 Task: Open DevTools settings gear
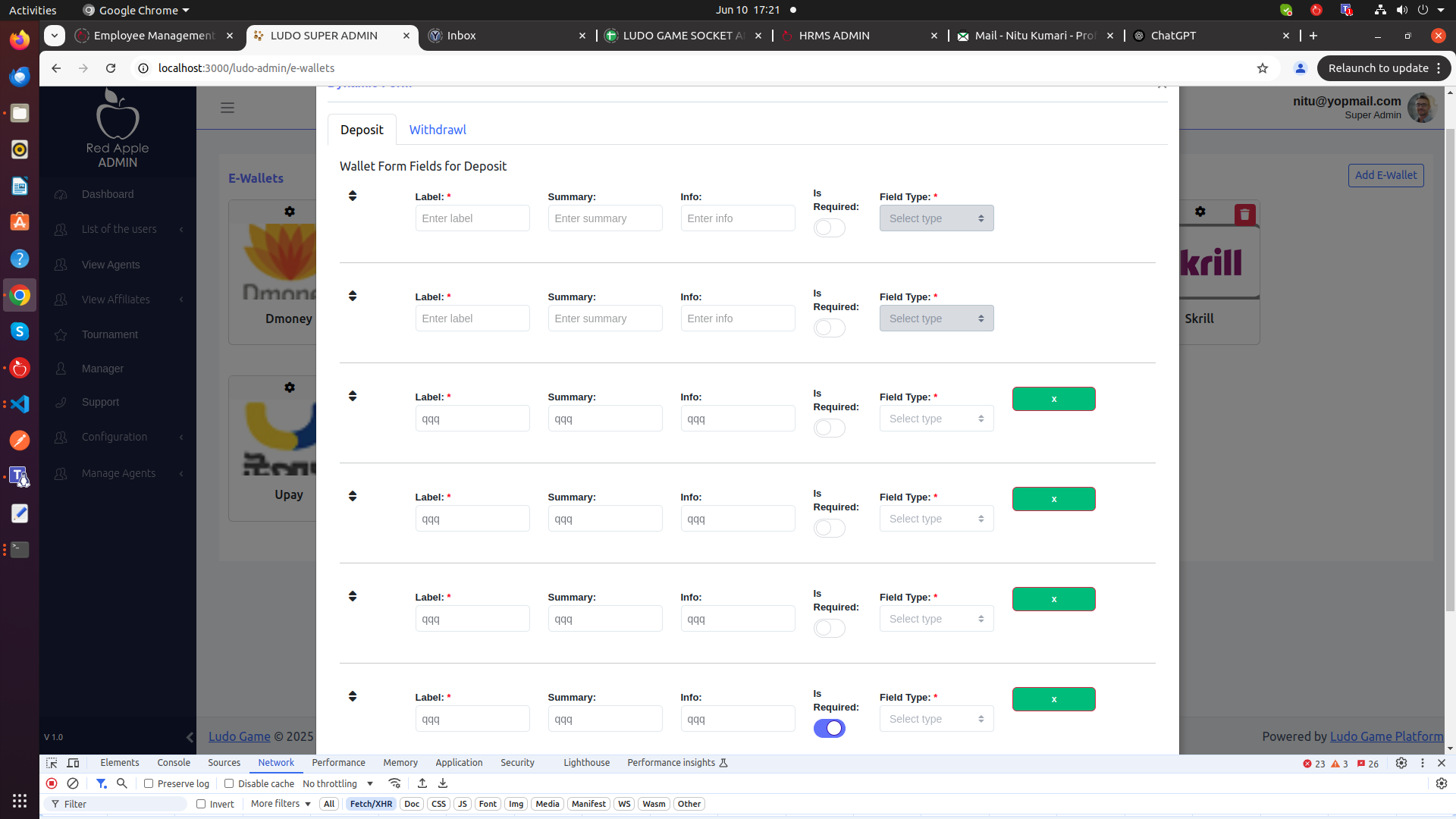tap(1401, 763)
